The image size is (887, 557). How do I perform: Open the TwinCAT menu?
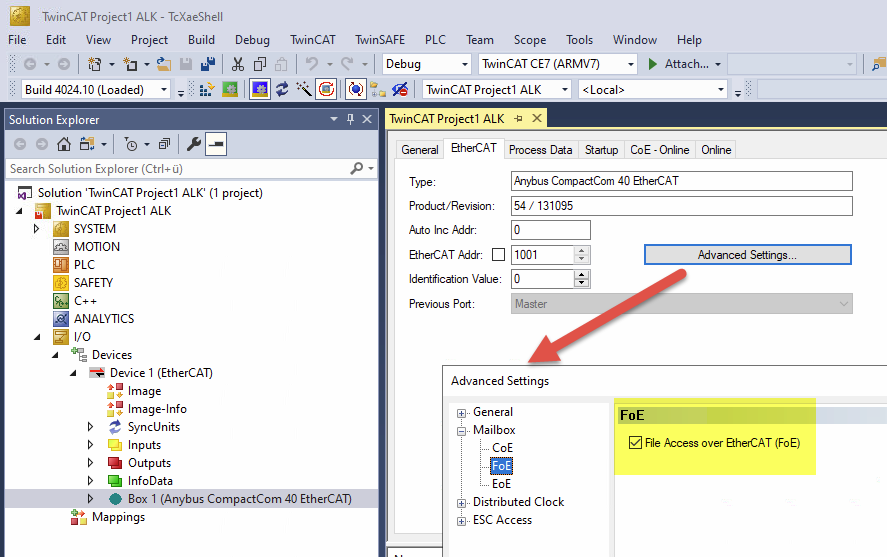click(x=313, y=40)
